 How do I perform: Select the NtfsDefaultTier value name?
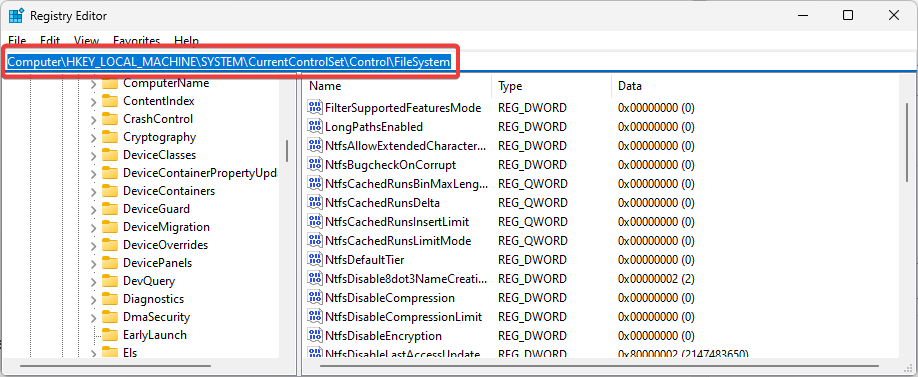(364, 259)
